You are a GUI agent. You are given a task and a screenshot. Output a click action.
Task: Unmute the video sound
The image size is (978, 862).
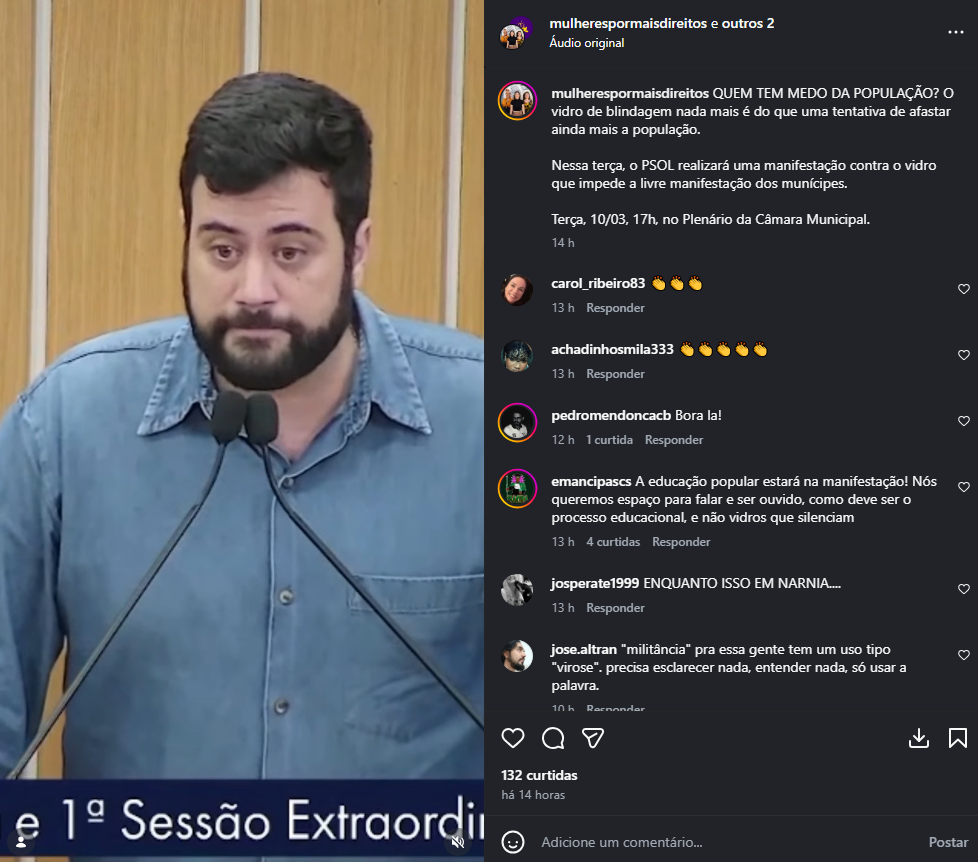(x=458, y=842)
